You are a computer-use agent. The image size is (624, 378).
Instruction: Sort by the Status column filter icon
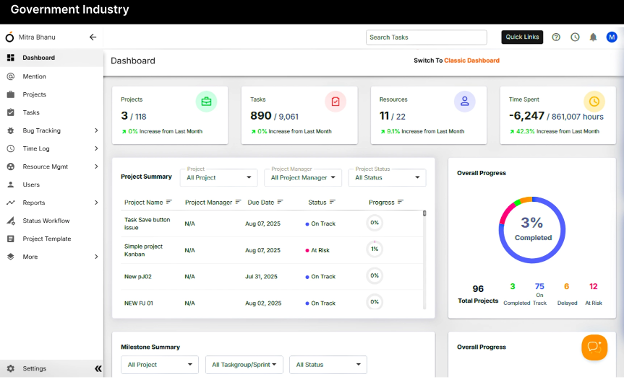(x=332, y=202)
